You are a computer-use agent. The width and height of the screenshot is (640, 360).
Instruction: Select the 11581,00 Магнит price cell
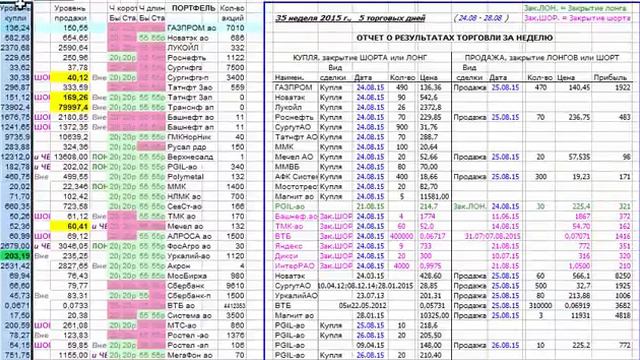434,196
